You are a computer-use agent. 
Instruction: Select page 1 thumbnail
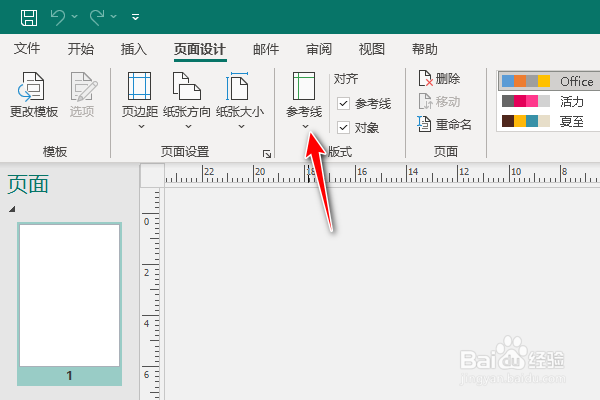70,304
